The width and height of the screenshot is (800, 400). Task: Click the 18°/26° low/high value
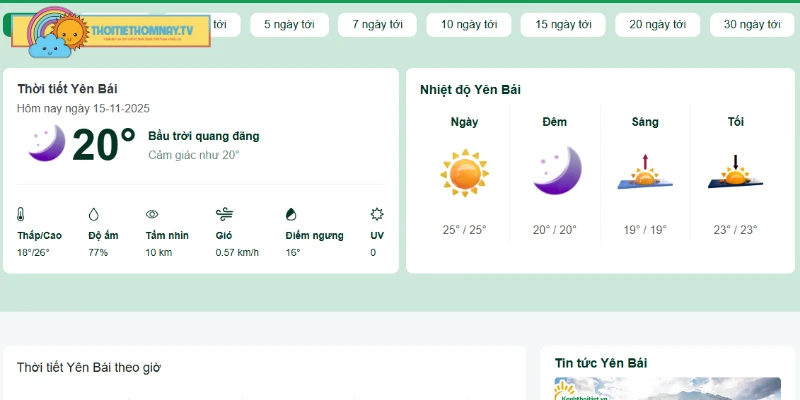33,253
